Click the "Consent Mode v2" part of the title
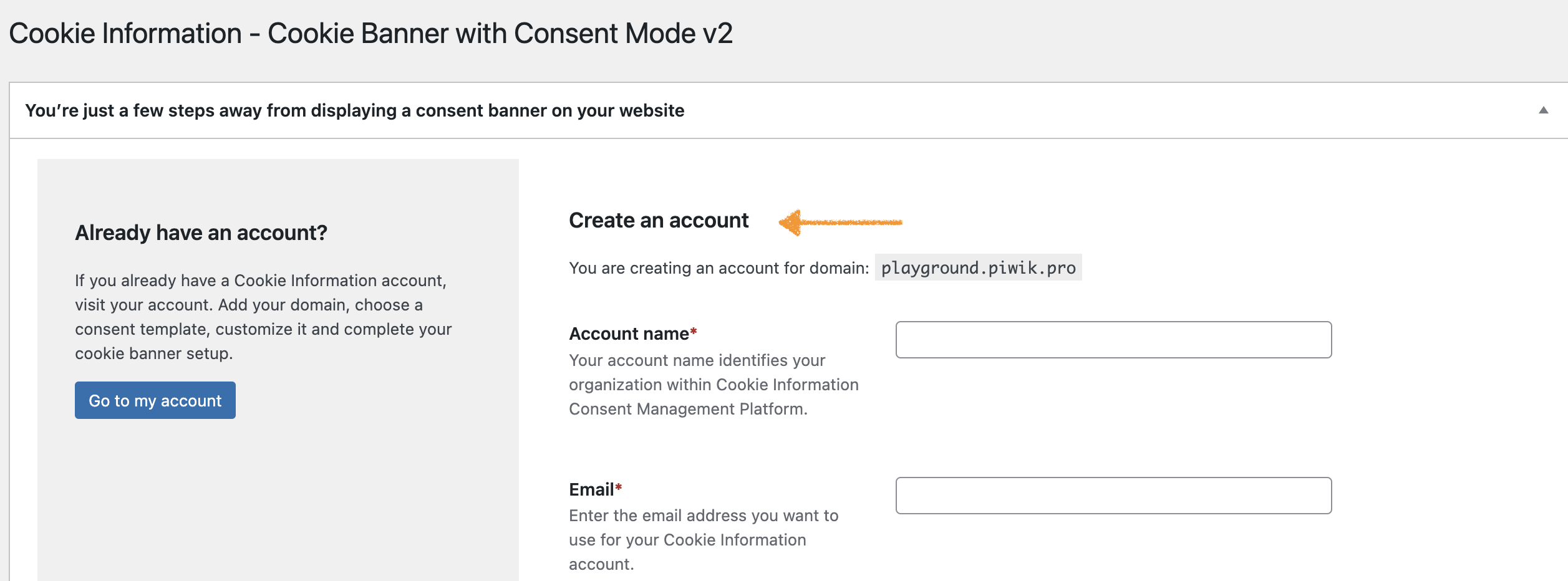1568x581 pixels. (x=623, y=34)
